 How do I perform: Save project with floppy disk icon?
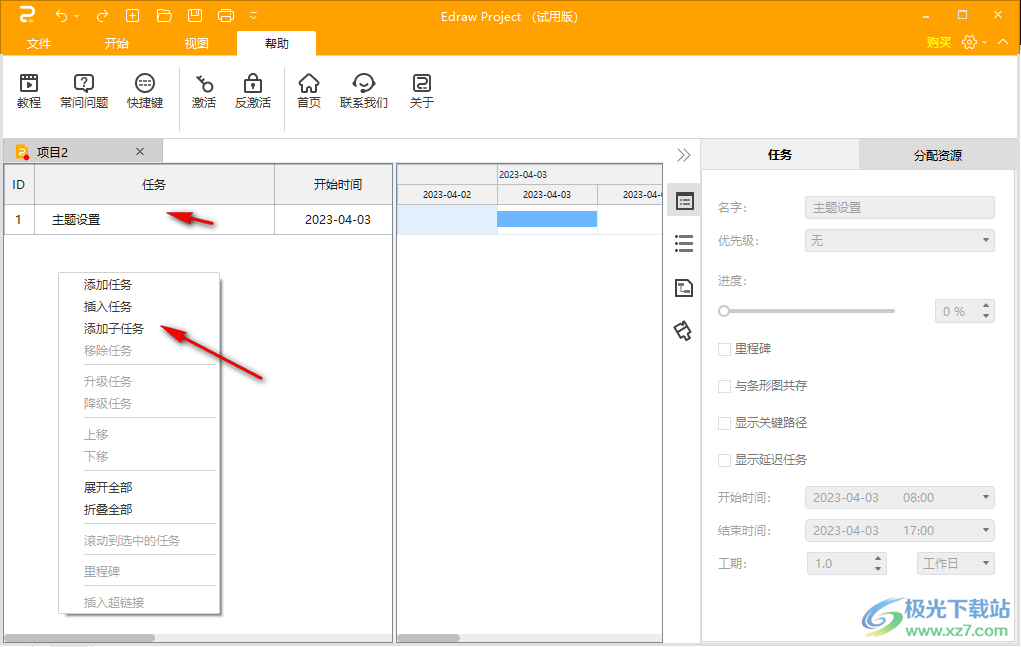195,16
